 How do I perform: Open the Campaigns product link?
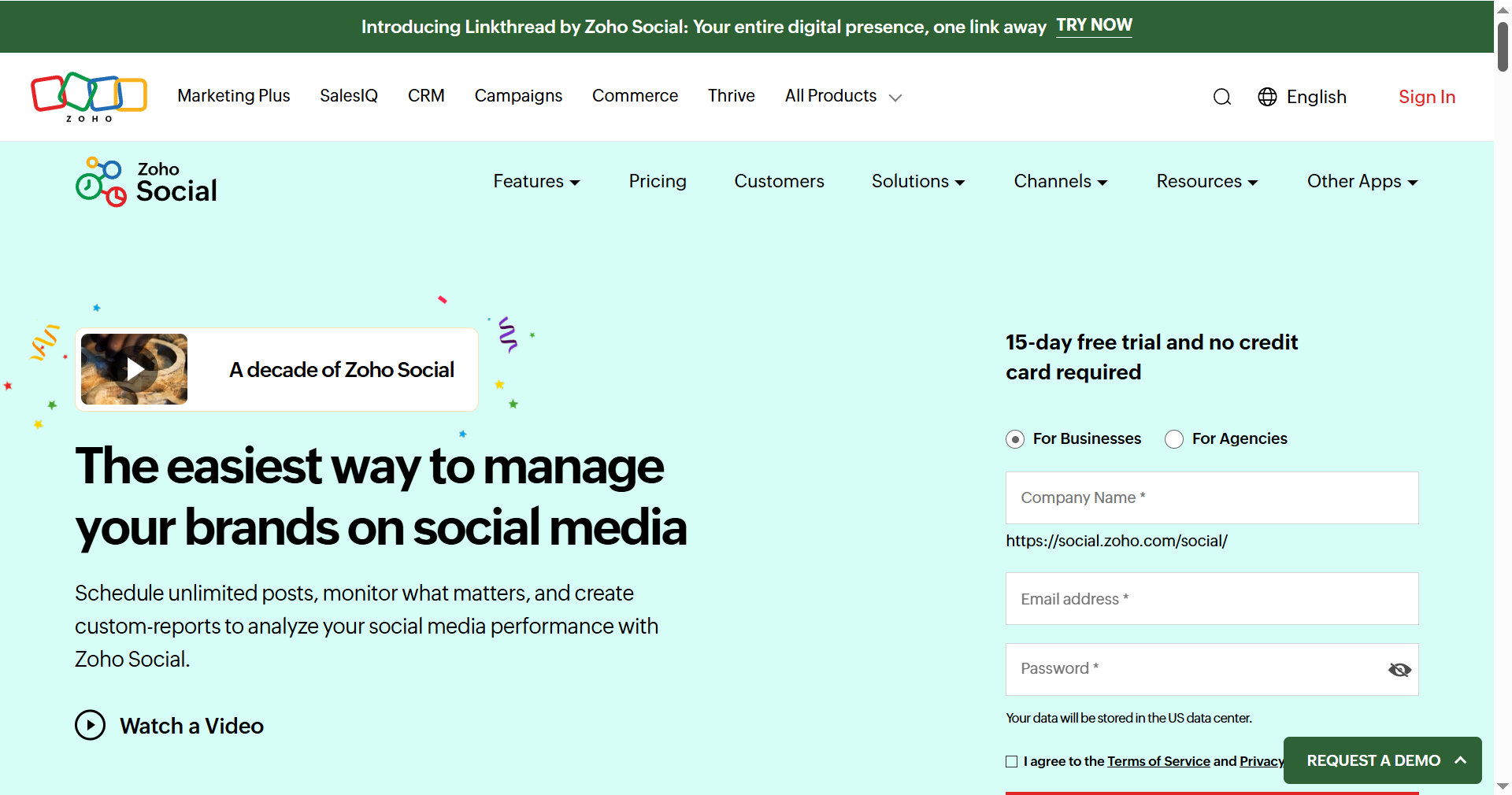coord(518,96)
